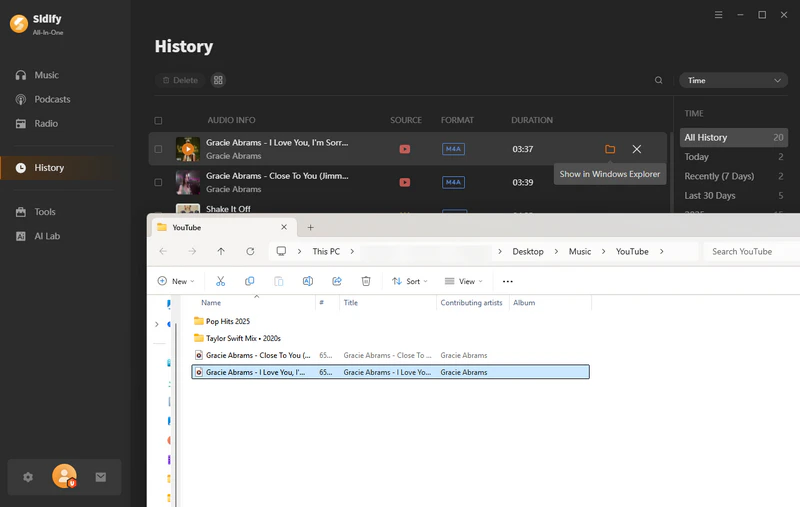Click the folder icon to show in Explorer
The height and width of the screenshot is (507, 800).
click(610, 149)
